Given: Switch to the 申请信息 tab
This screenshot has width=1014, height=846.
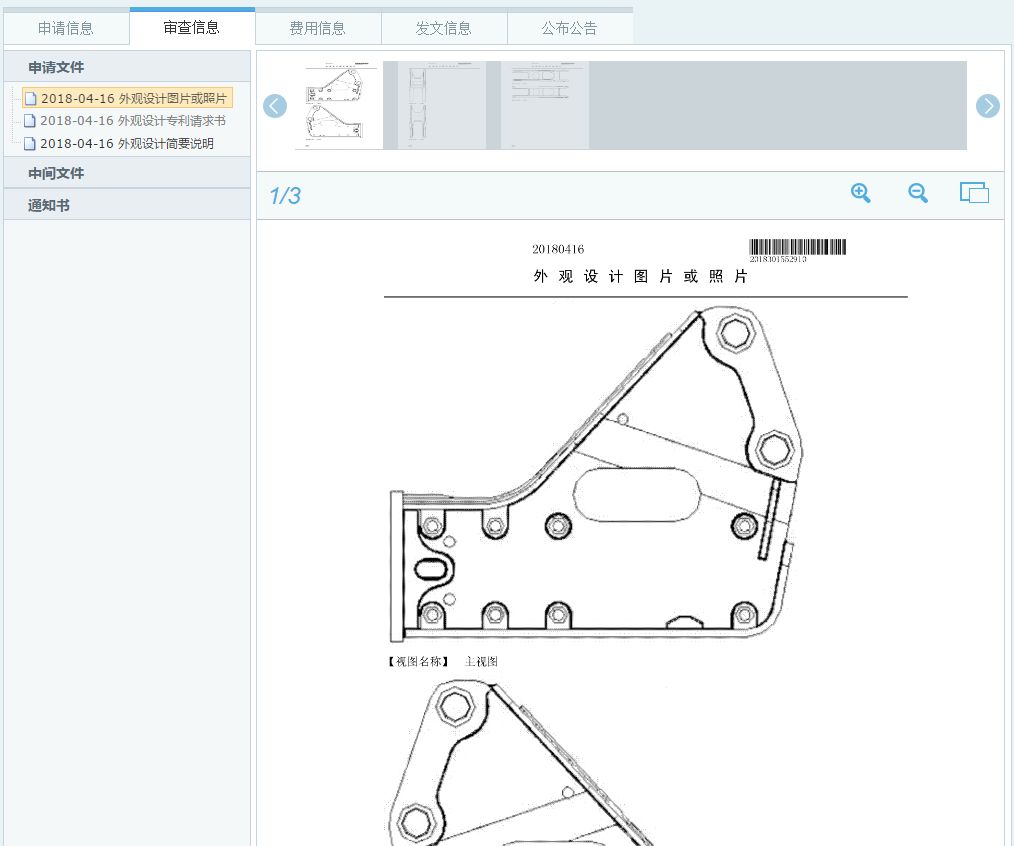Looking at the screenshot, I should [66, 28].
